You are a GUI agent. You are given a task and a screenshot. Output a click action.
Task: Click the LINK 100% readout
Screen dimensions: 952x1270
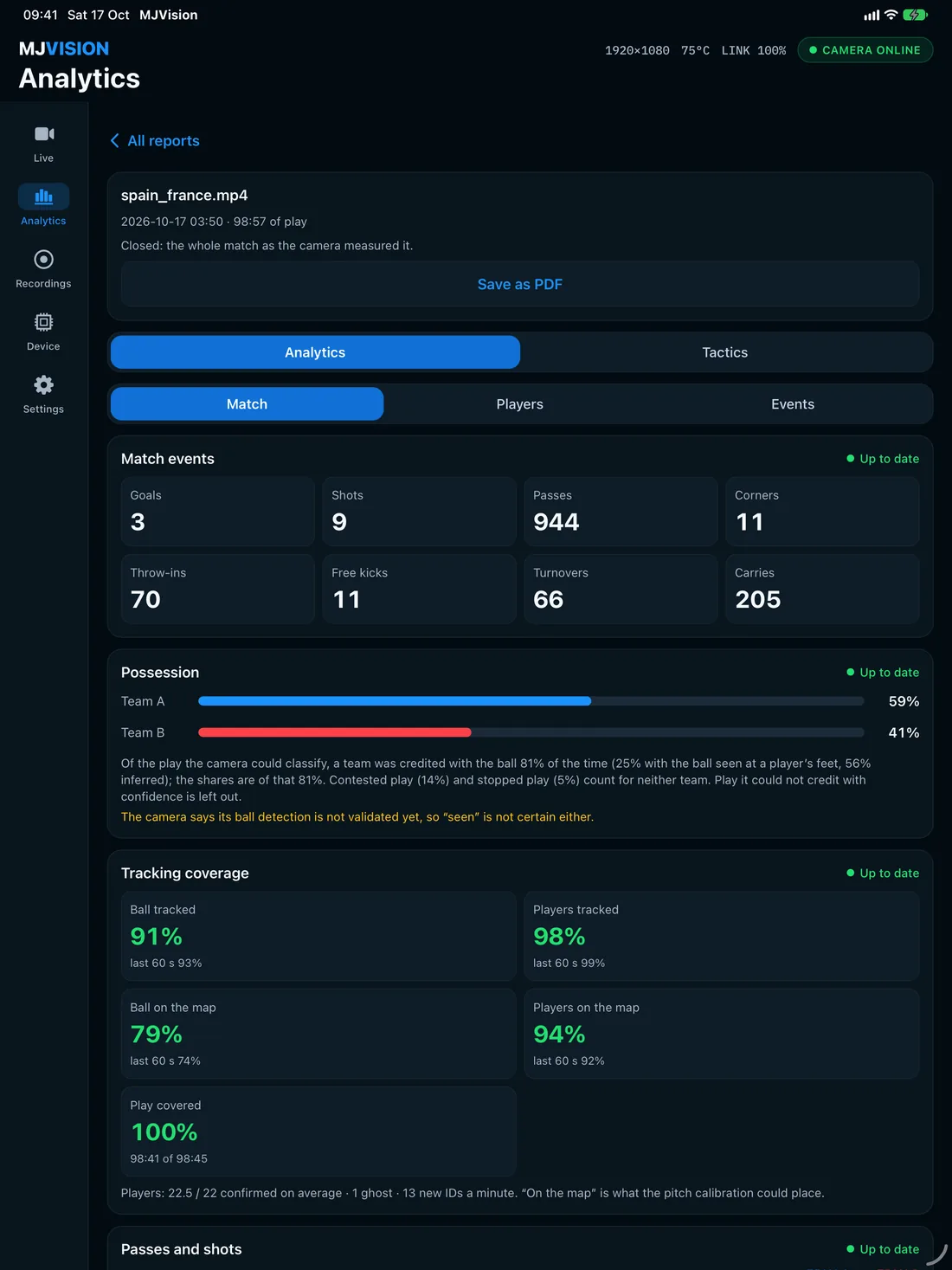pyautogui.click(x=754, y=50)
